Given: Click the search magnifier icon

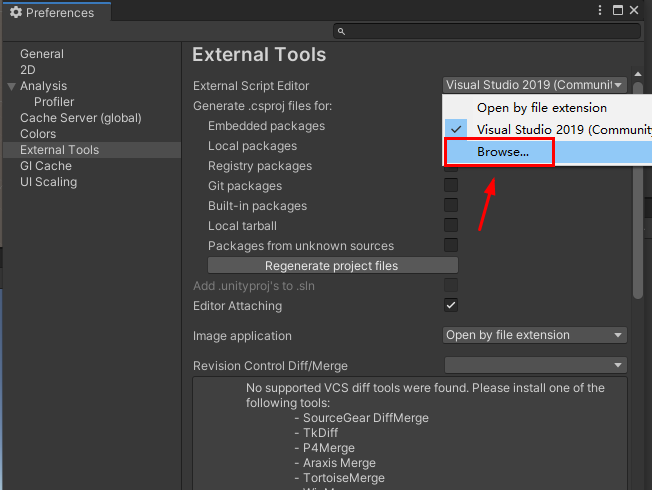Looking at the screenshot, I should [341, 32].
